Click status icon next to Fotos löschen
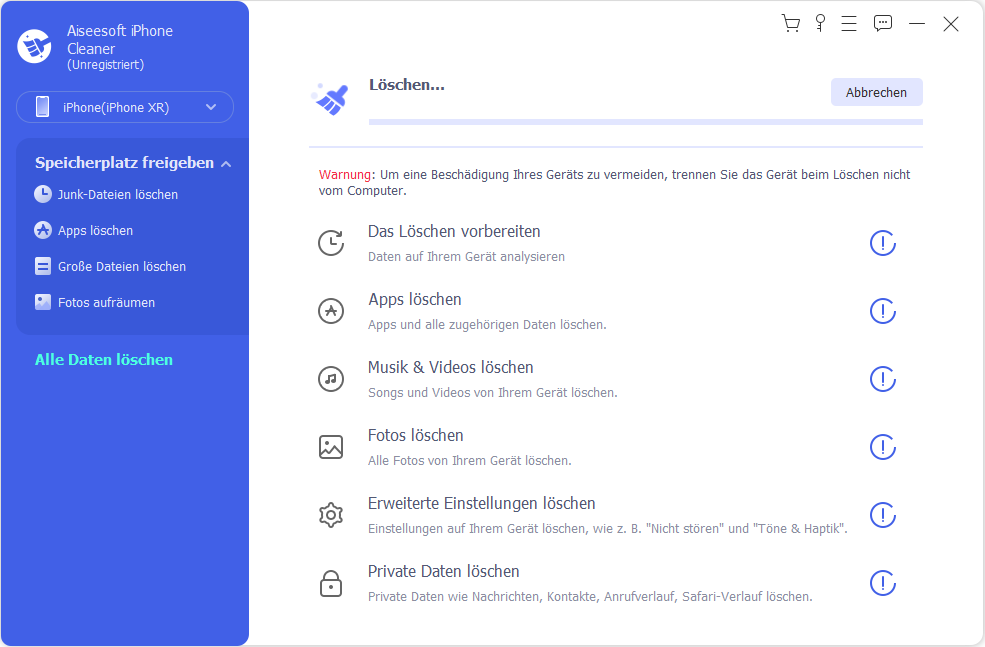Screen dimensions: 985x647 click(882, 447)
